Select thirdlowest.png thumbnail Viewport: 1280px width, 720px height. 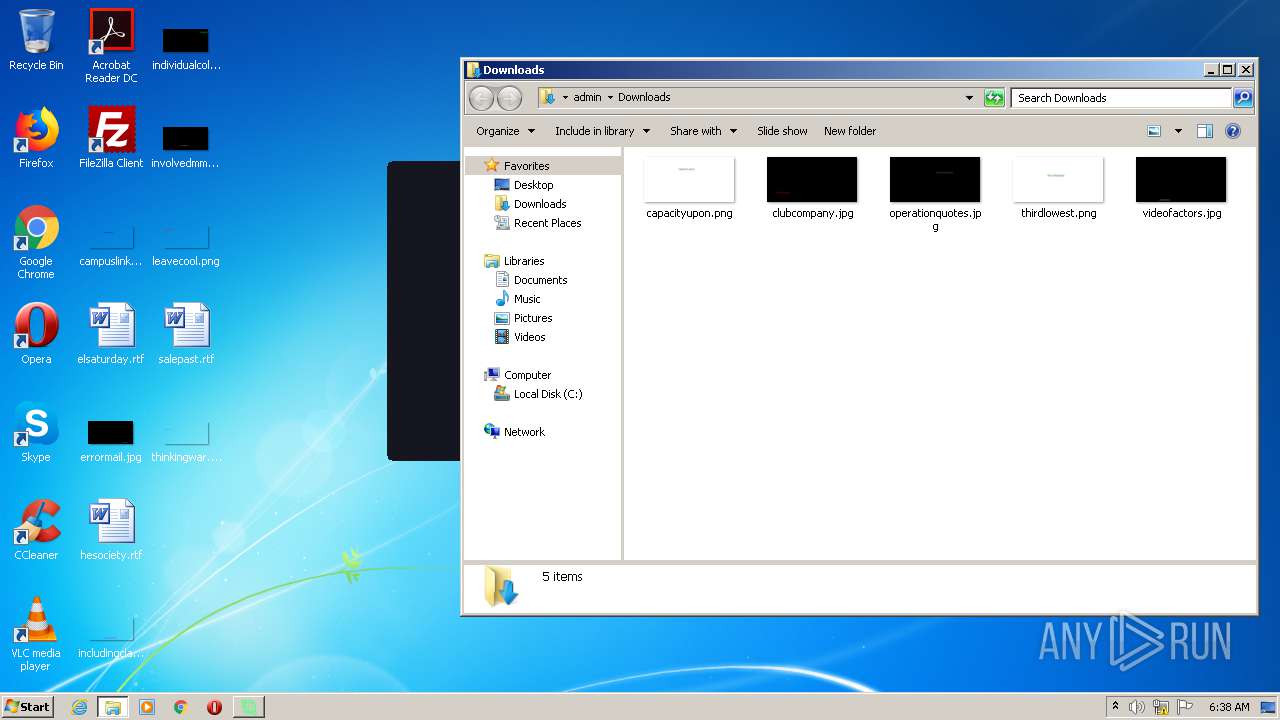(1058, 188)
